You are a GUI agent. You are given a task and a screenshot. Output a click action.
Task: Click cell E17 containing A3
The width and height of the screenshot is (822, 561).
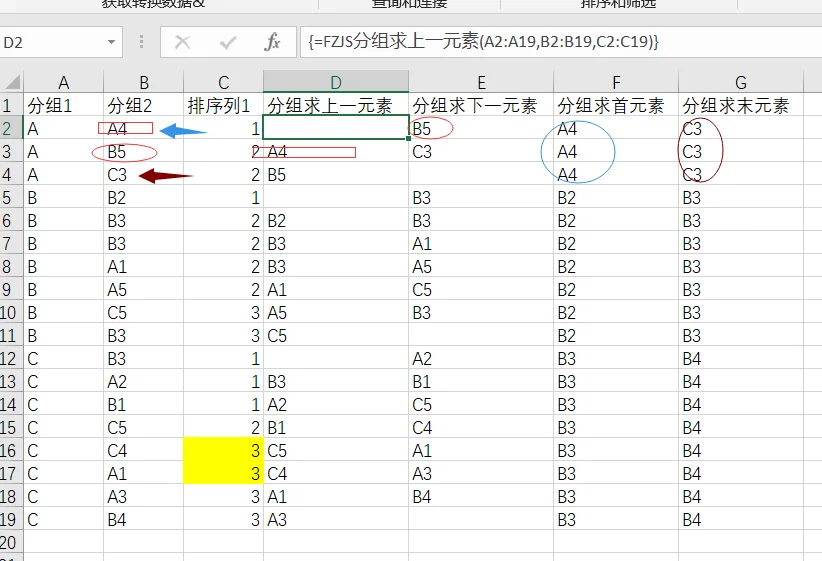pyautogui.click(x=481, y=473)
